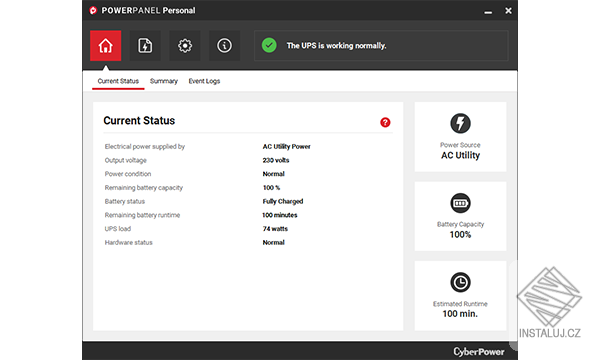Select the Current Status tab
The height and width of the screenshot is (360, 600).
tap(118, 81)
